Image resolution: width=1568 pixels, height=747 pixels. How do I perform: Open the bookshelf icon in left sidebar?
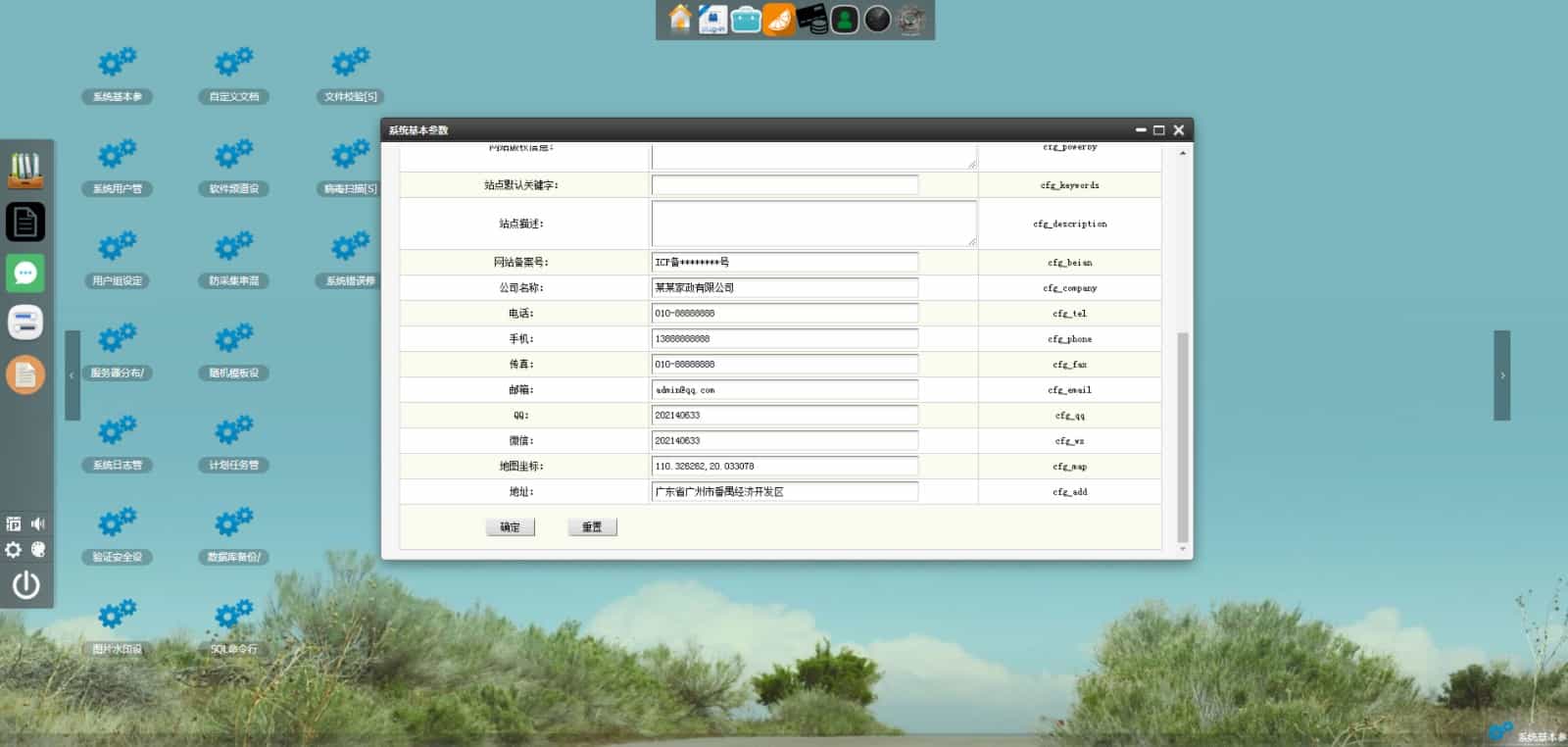tap(25, 171)
